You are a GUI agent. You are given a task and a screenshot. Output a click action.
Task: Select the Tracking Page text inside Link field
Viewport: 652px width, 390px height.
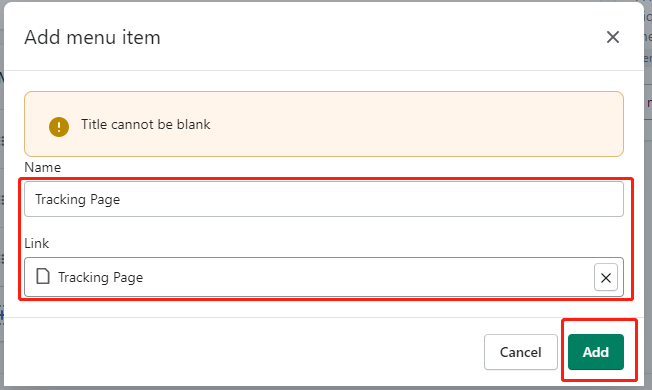pos(100,277)
